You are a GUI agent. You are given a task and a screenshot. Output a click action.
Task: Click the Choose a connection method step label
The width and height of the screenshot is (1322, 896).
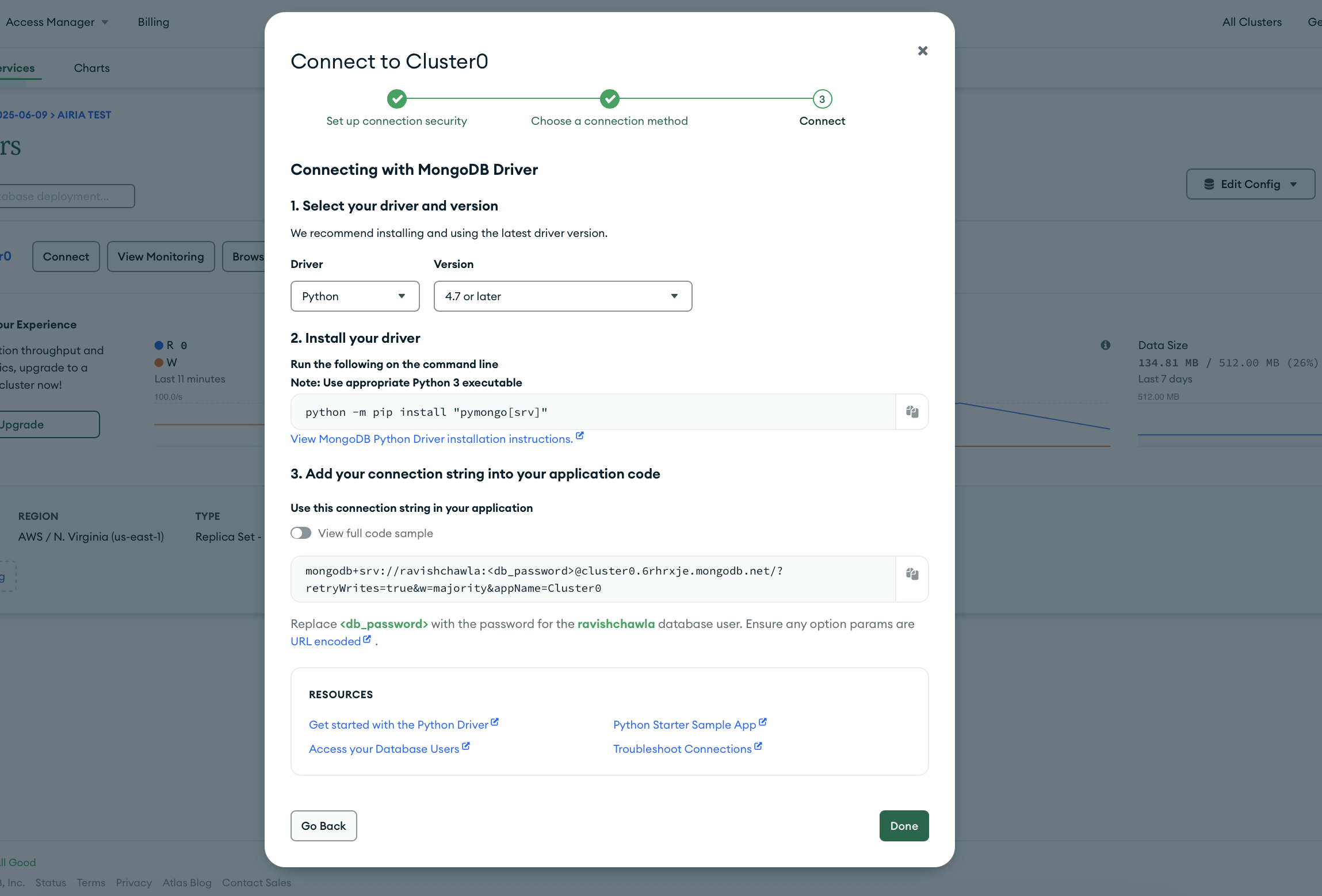(x=609, y=121)
